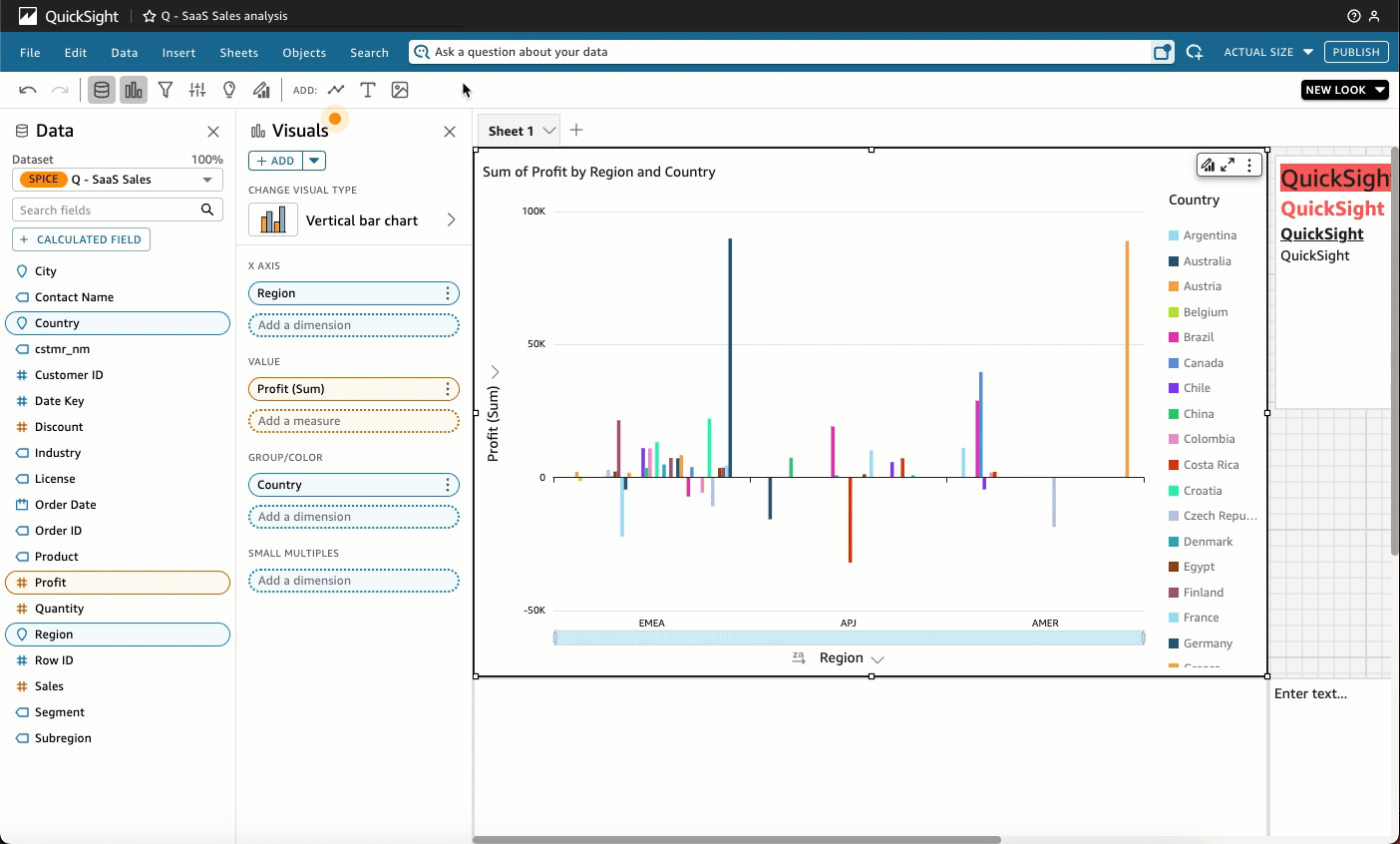Viewport: 1400px width, 844px height.
Task: Open the help question mark icon
Action: pos(1353,16)
